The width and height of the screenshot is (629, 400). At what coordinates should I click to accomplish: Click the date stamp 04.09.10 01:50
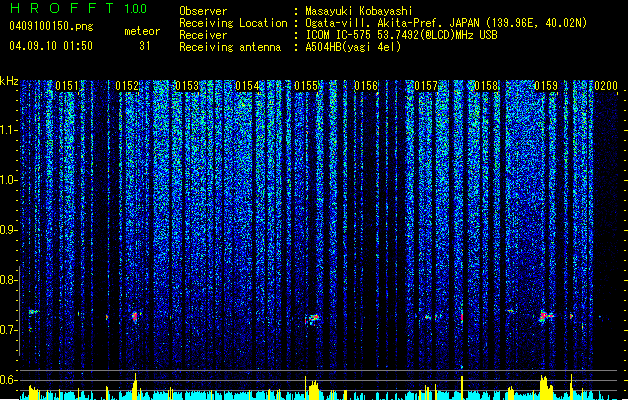pos(51,46)
